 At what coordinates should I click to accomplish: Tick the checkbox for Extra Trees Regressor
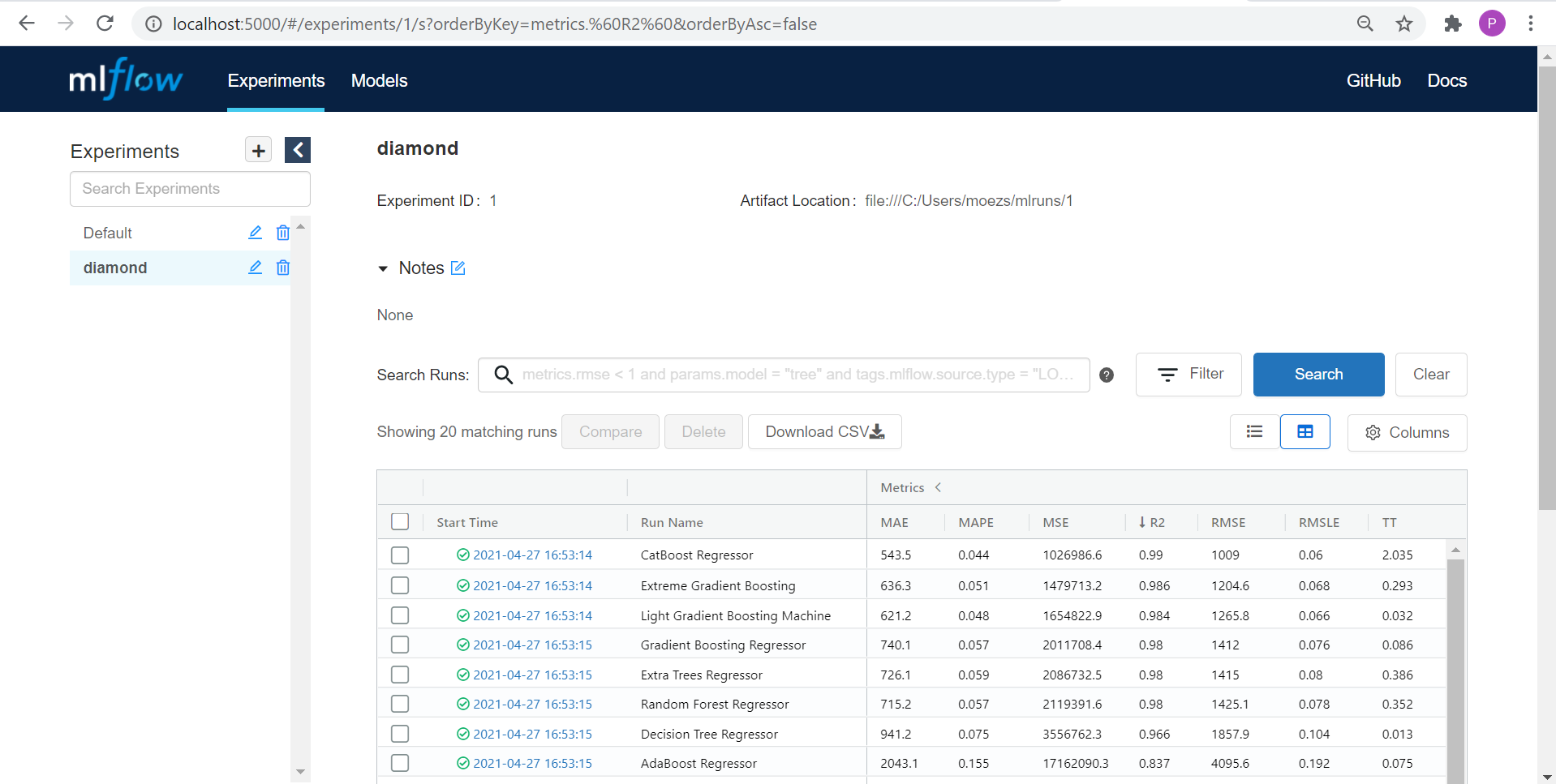(x=400, y=675)
